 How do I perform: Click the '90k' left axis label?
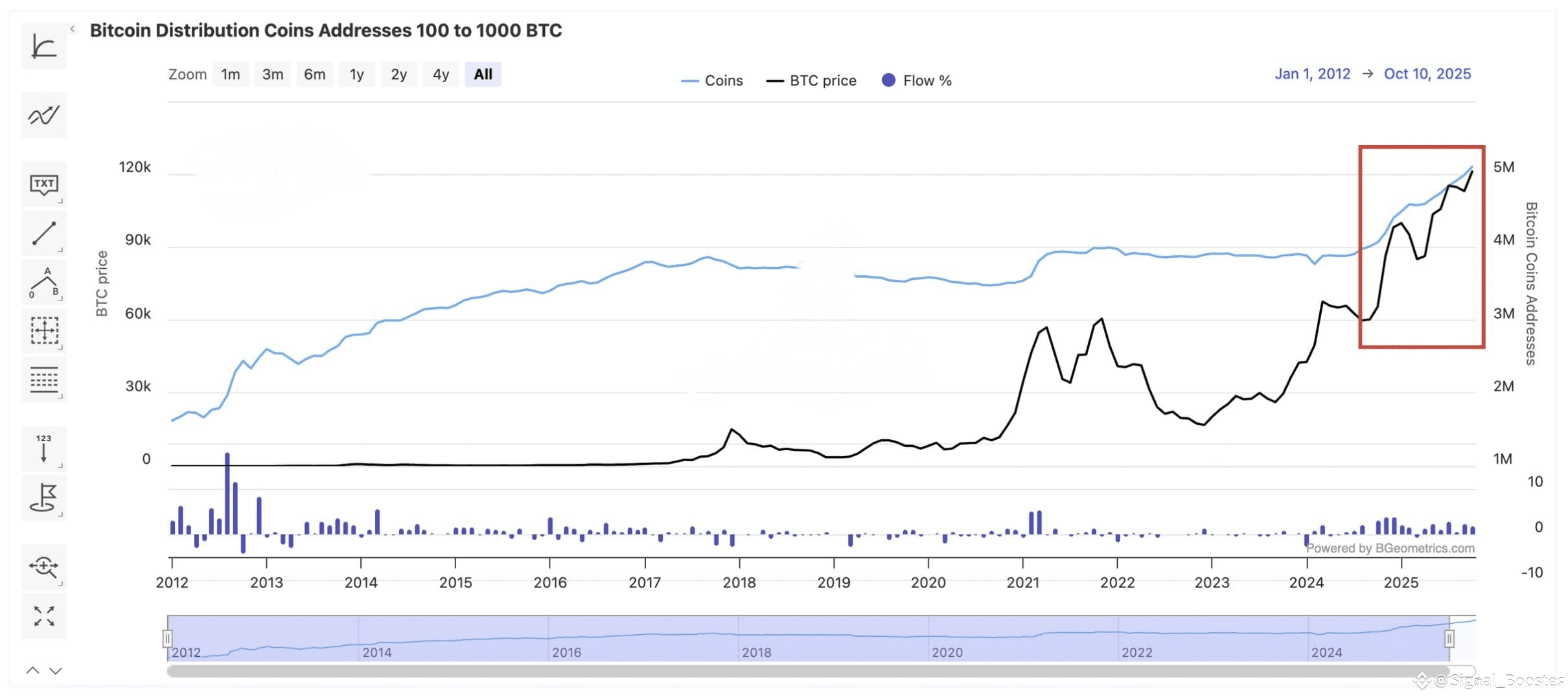point(138,240)
